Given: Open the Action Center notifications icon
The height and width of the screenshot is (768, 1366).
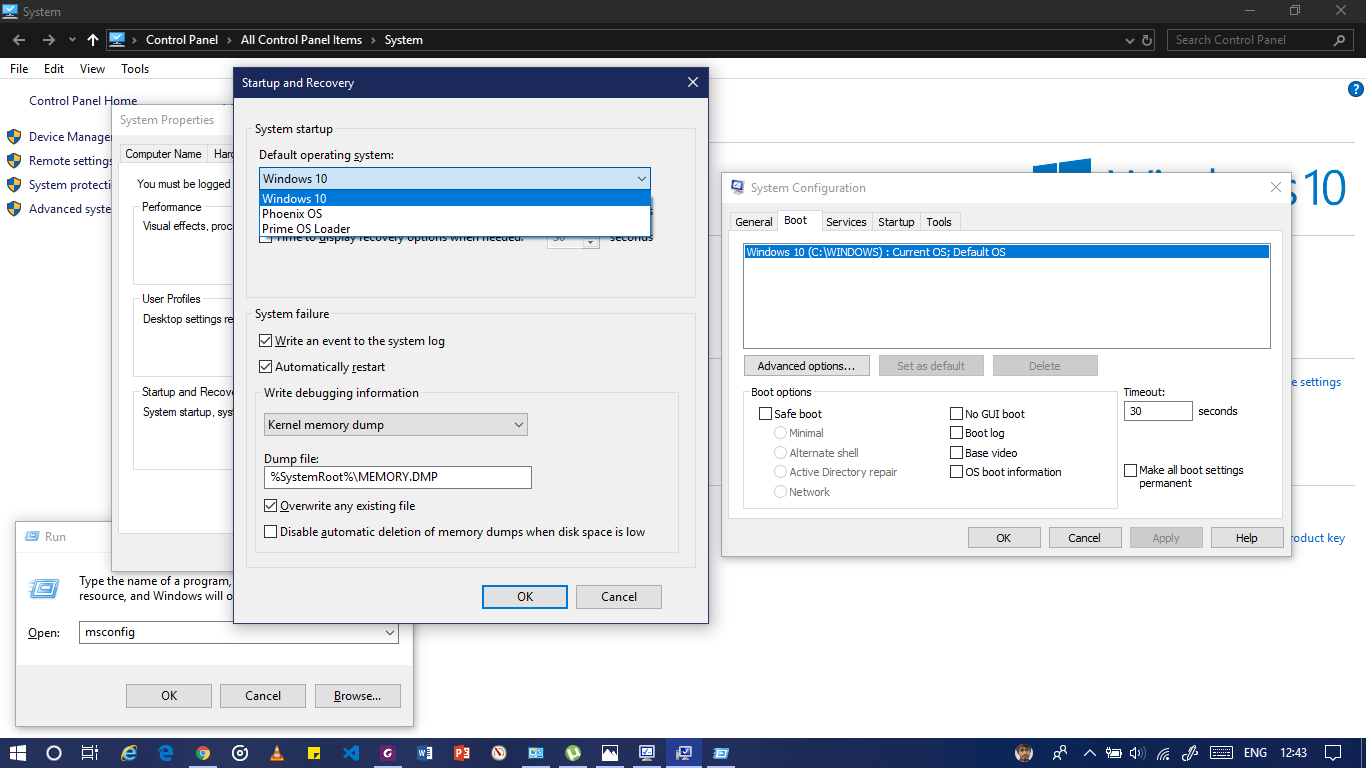Looking at the screenshot, I should pos(1333,753).
